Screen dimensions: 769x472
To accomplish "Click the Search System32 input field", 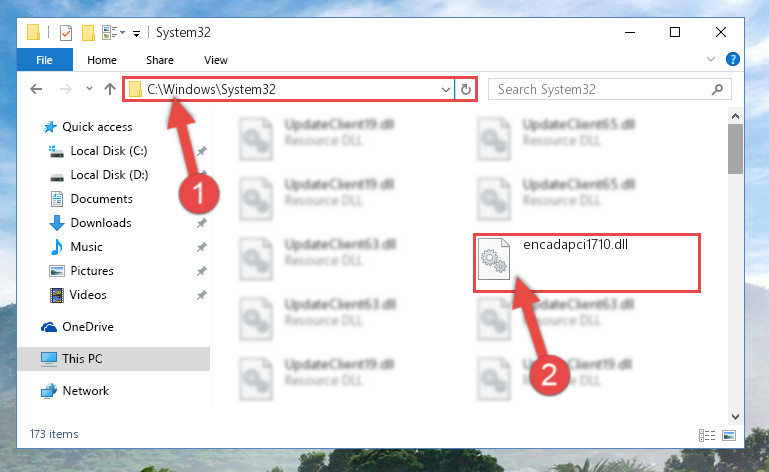I will [601, 89].
